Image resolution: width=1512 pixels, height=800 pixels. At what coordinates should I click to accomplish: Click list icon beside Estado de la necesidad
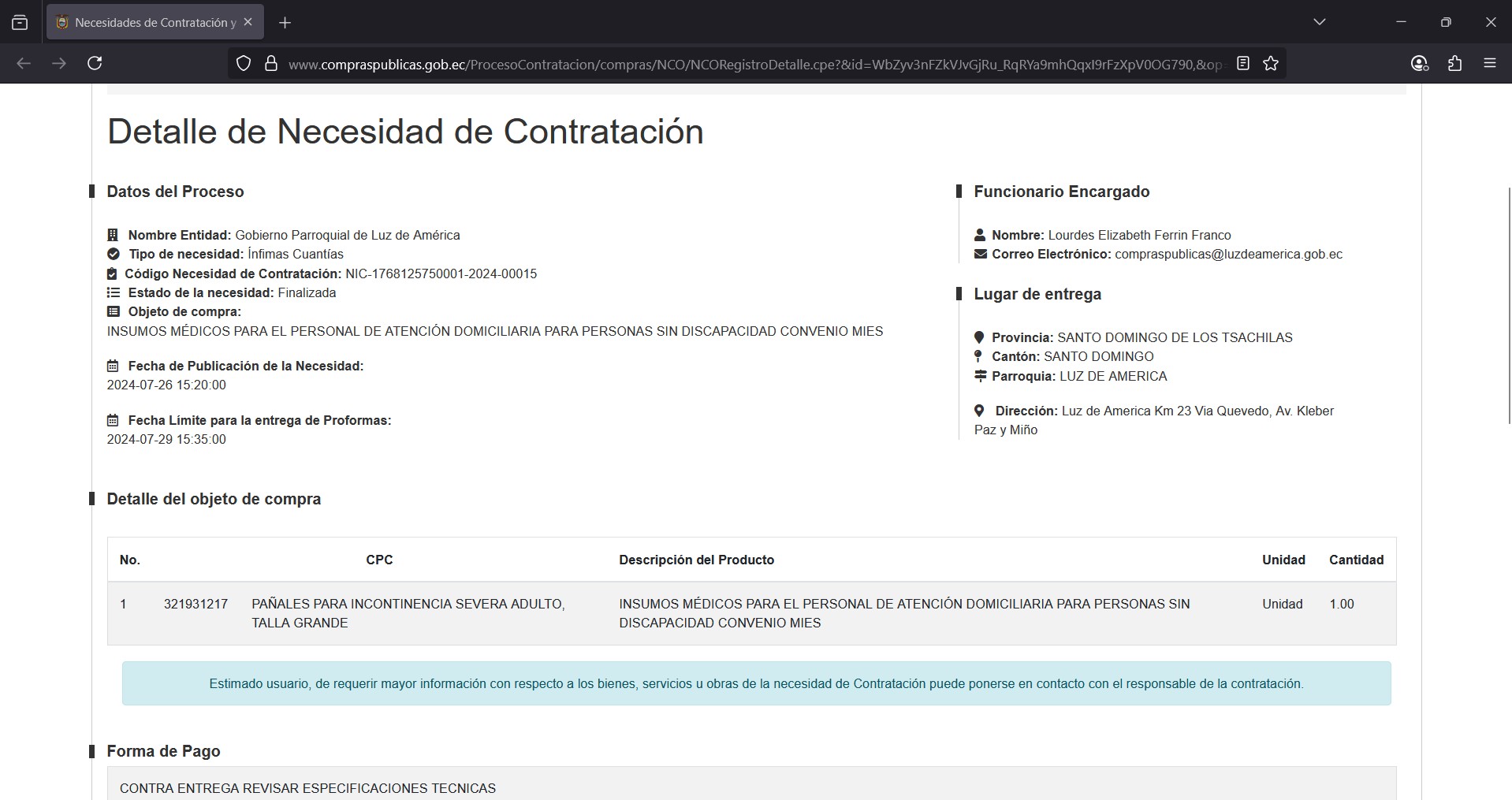tap(114, 292)
